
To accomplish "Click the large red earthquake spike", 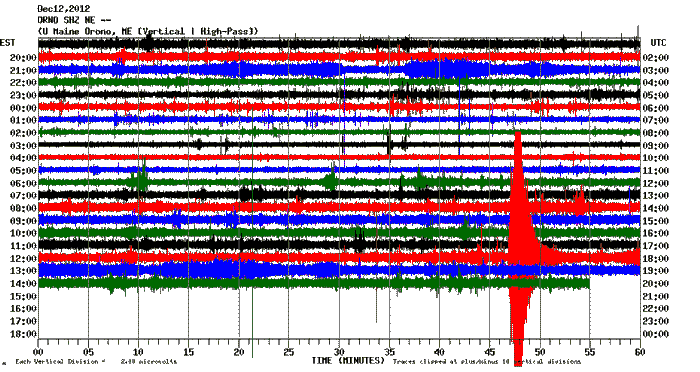I will 518,250.
